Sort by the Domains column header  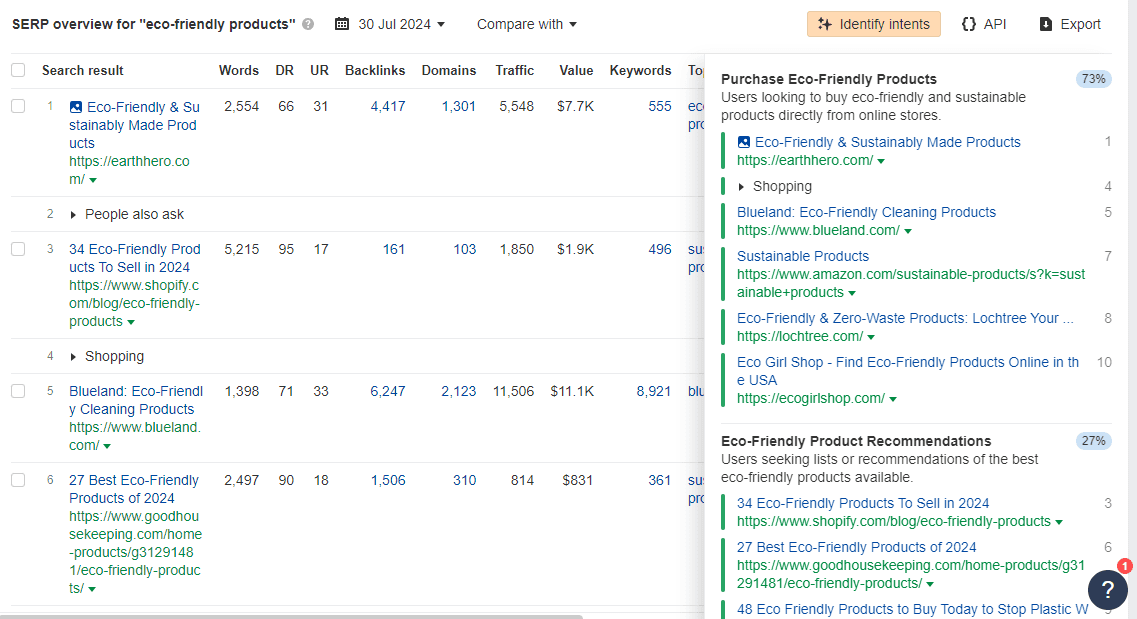449,70
